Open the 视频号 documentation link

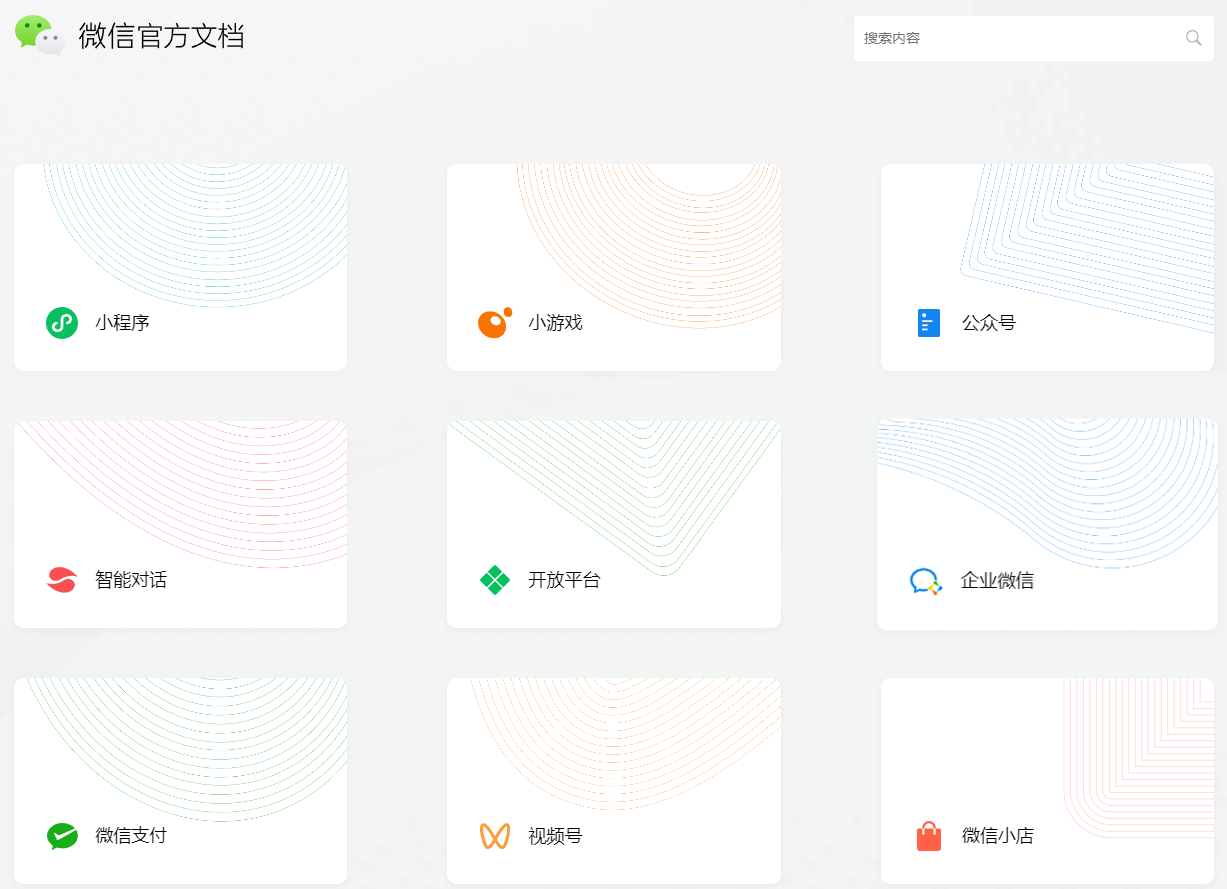[x=556, y=836]
